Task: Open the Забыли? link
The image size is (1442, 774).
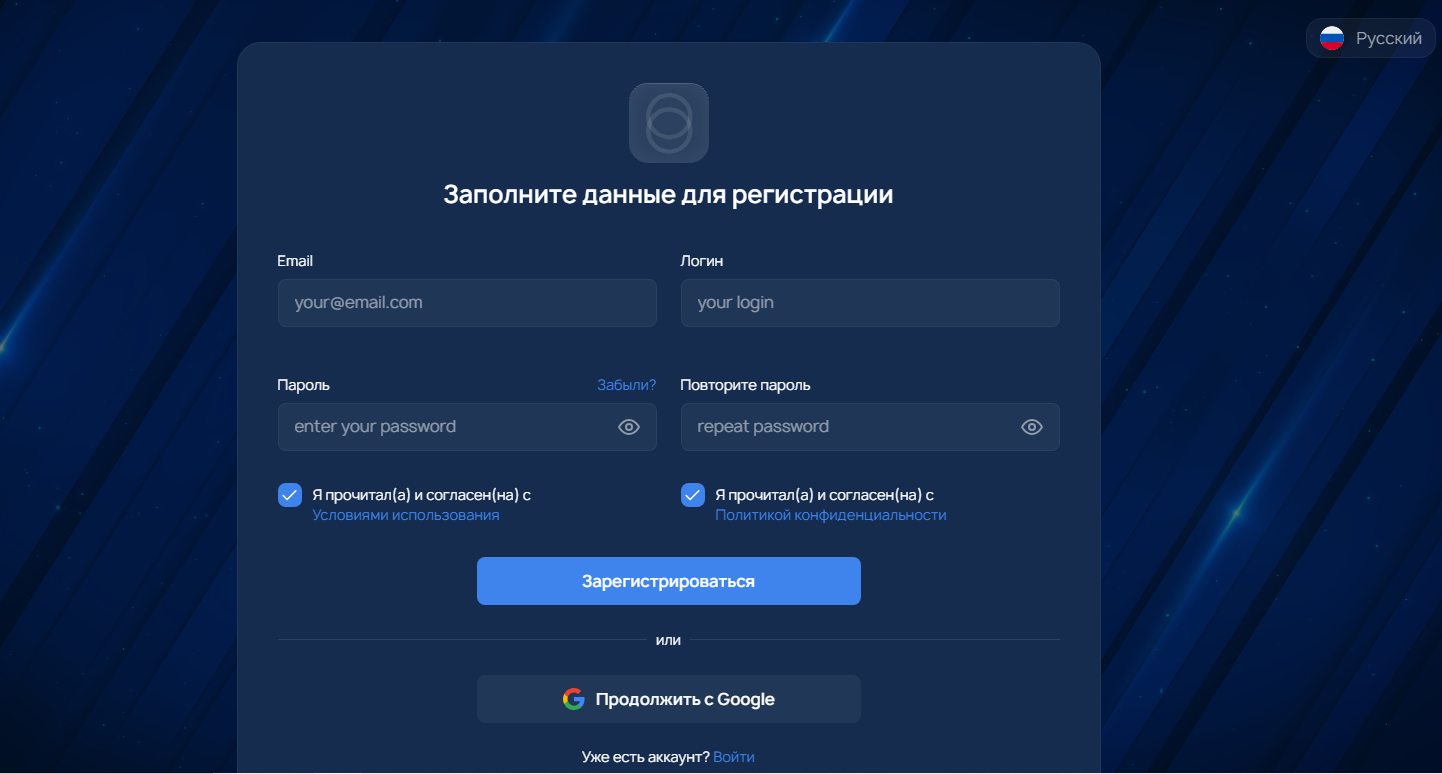Action: pos(627,385)
